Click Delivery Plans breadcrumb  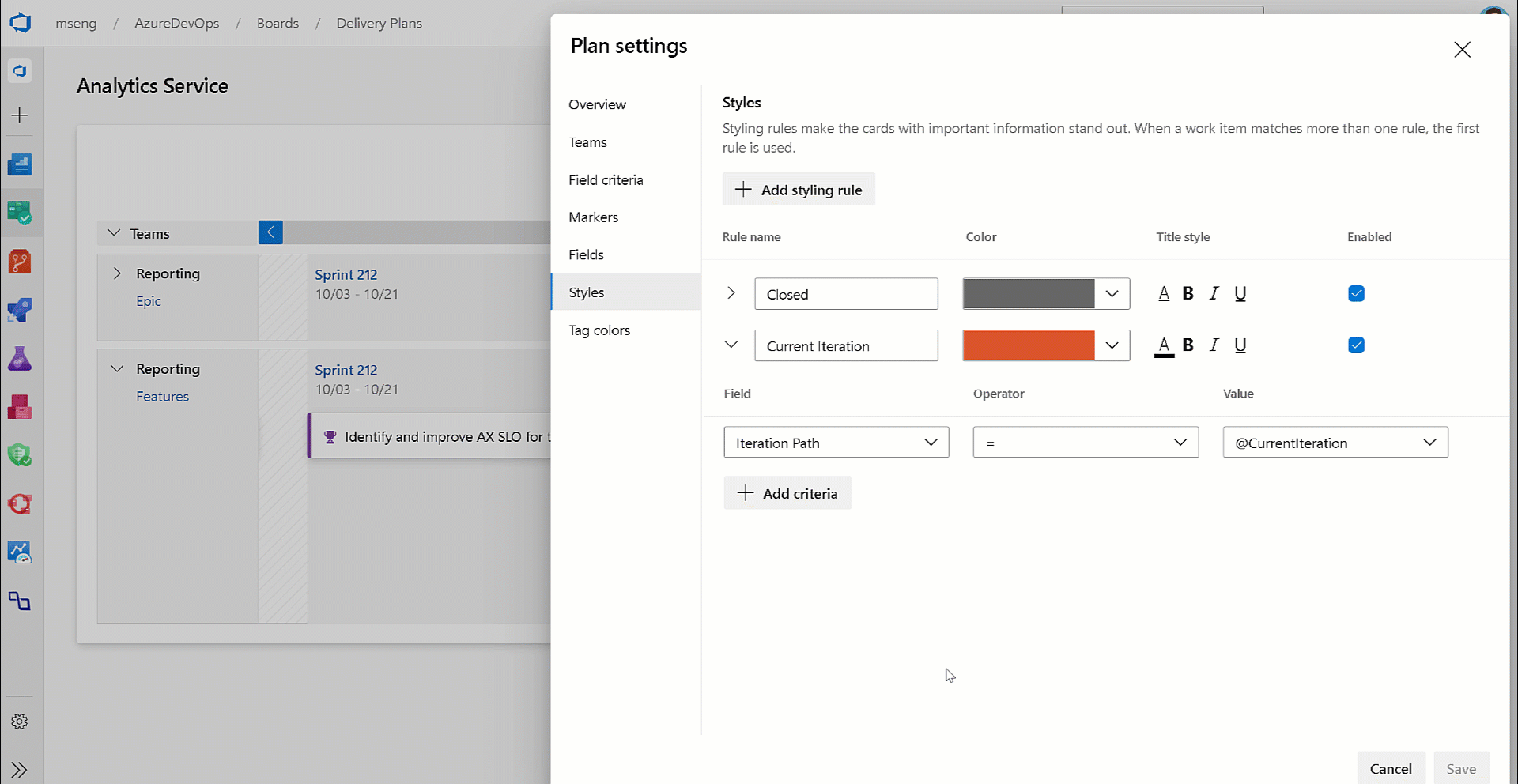[x=379, y=23]
